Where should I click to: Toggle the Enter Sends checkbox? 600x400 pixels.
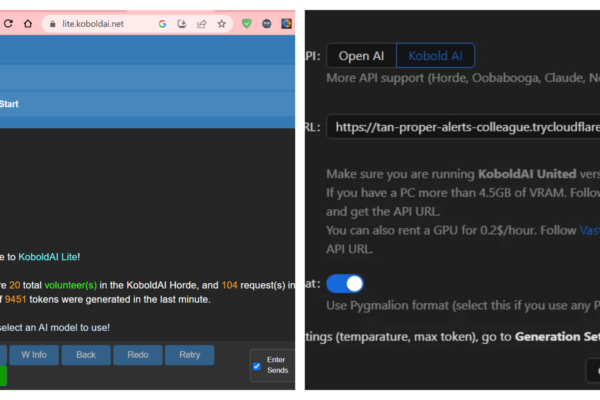(257, 366)
